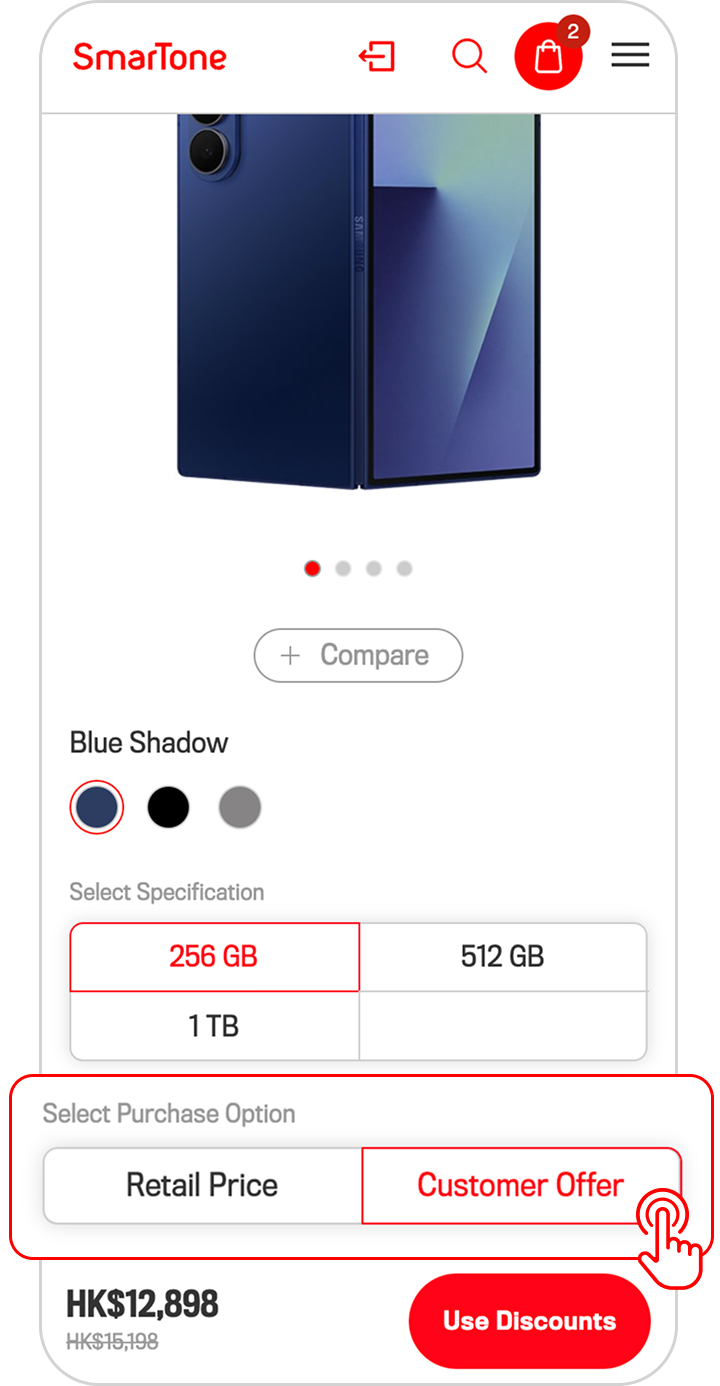Select the Blue Shadow color swatch
The image size is (720, 1386).
point(97,807)
